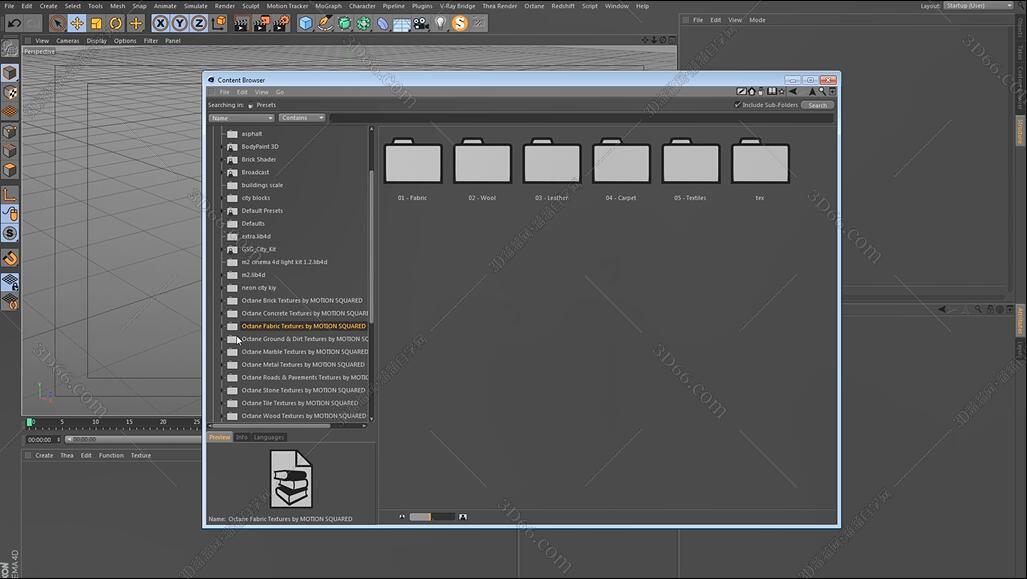Expand Octane Fabric Textures tree node

(x=222, y=326)
